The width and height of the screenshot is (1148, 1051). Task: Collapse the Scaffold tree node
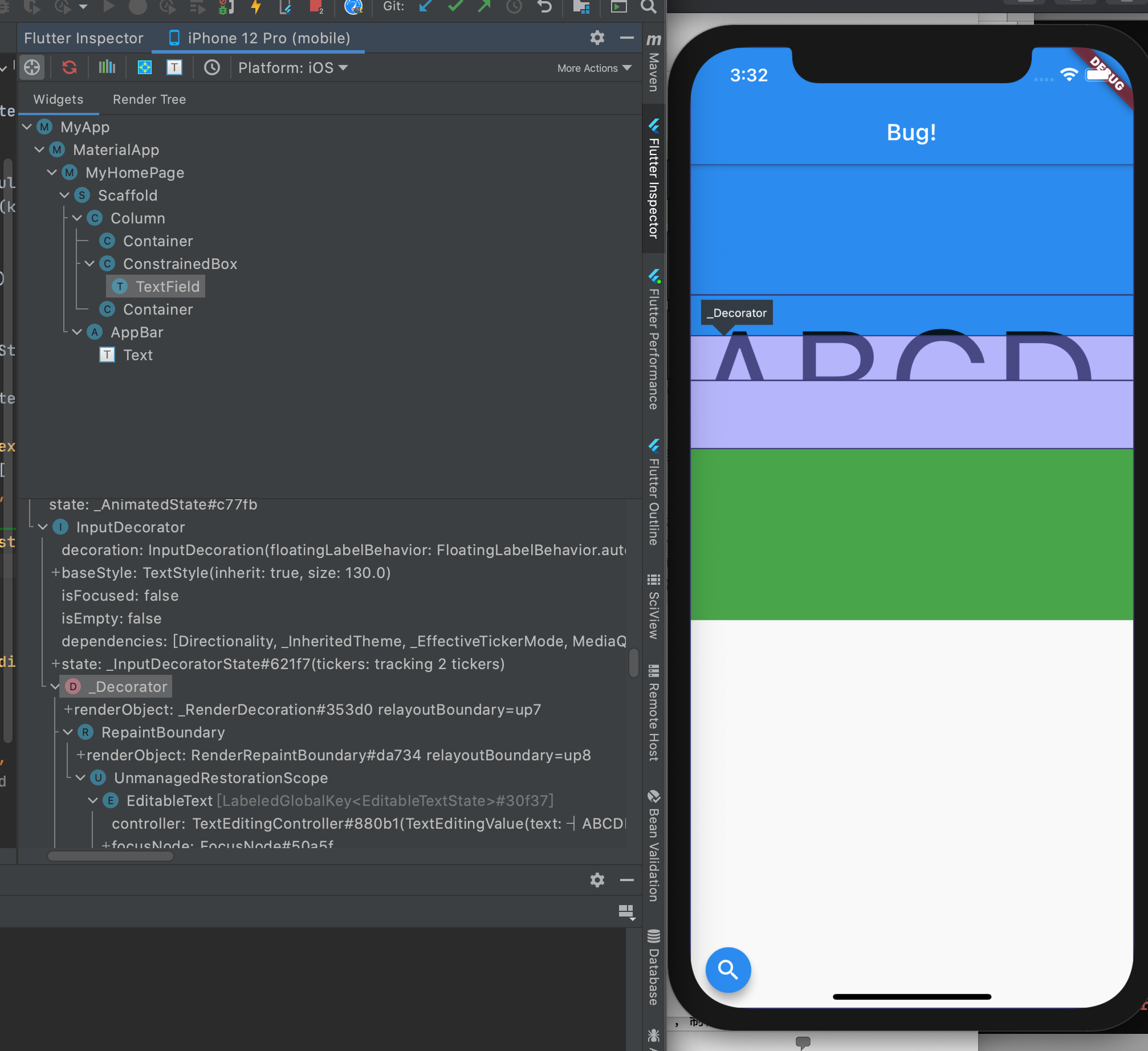point(64,195)
